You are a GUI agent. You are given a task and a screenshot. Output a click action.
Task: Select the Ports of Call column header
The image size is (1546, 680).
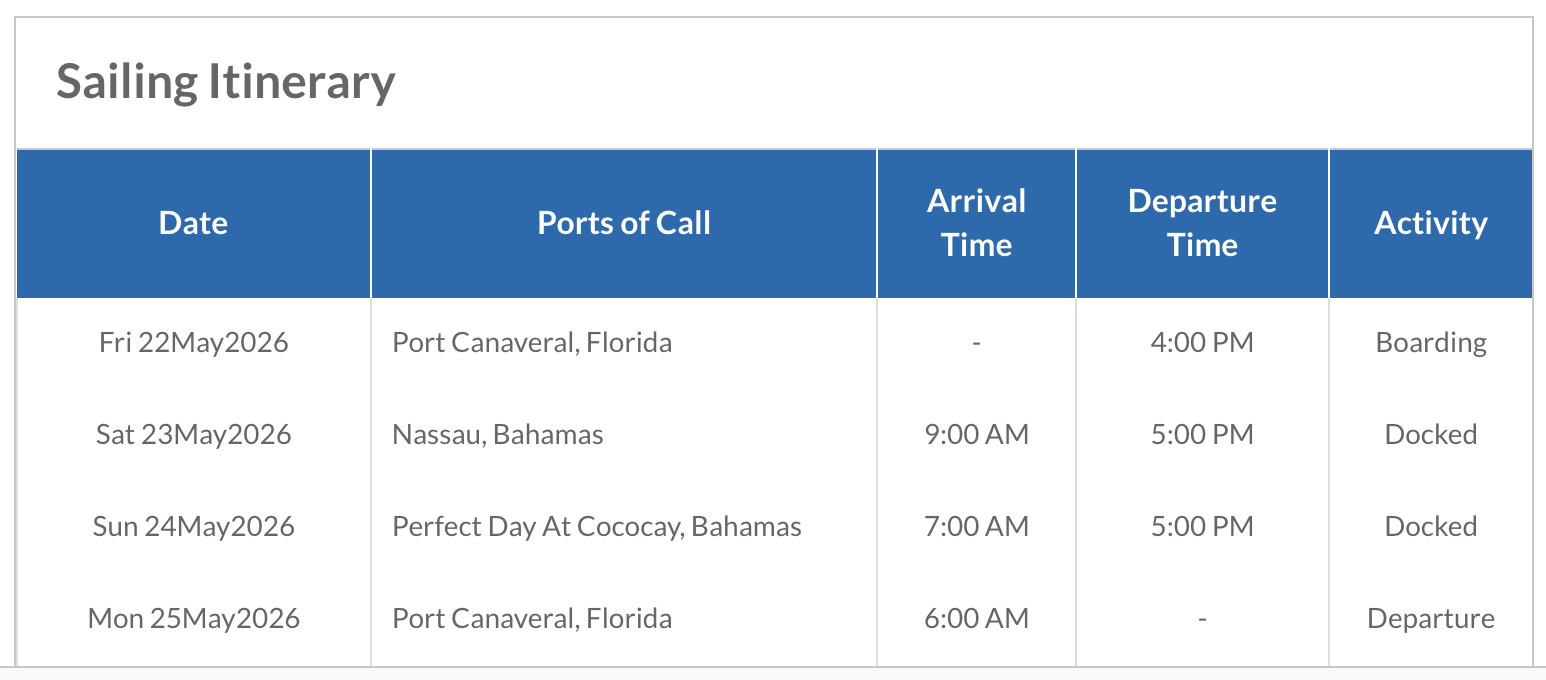tap(624, 223)
